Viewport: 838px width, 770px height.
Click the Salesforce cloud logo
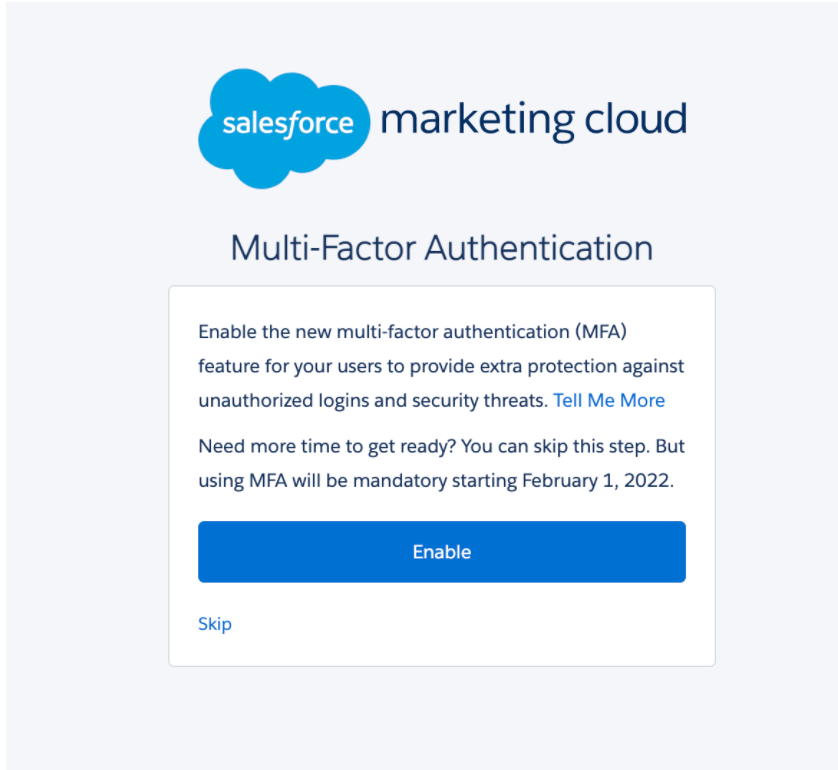(x=284, y=128)
